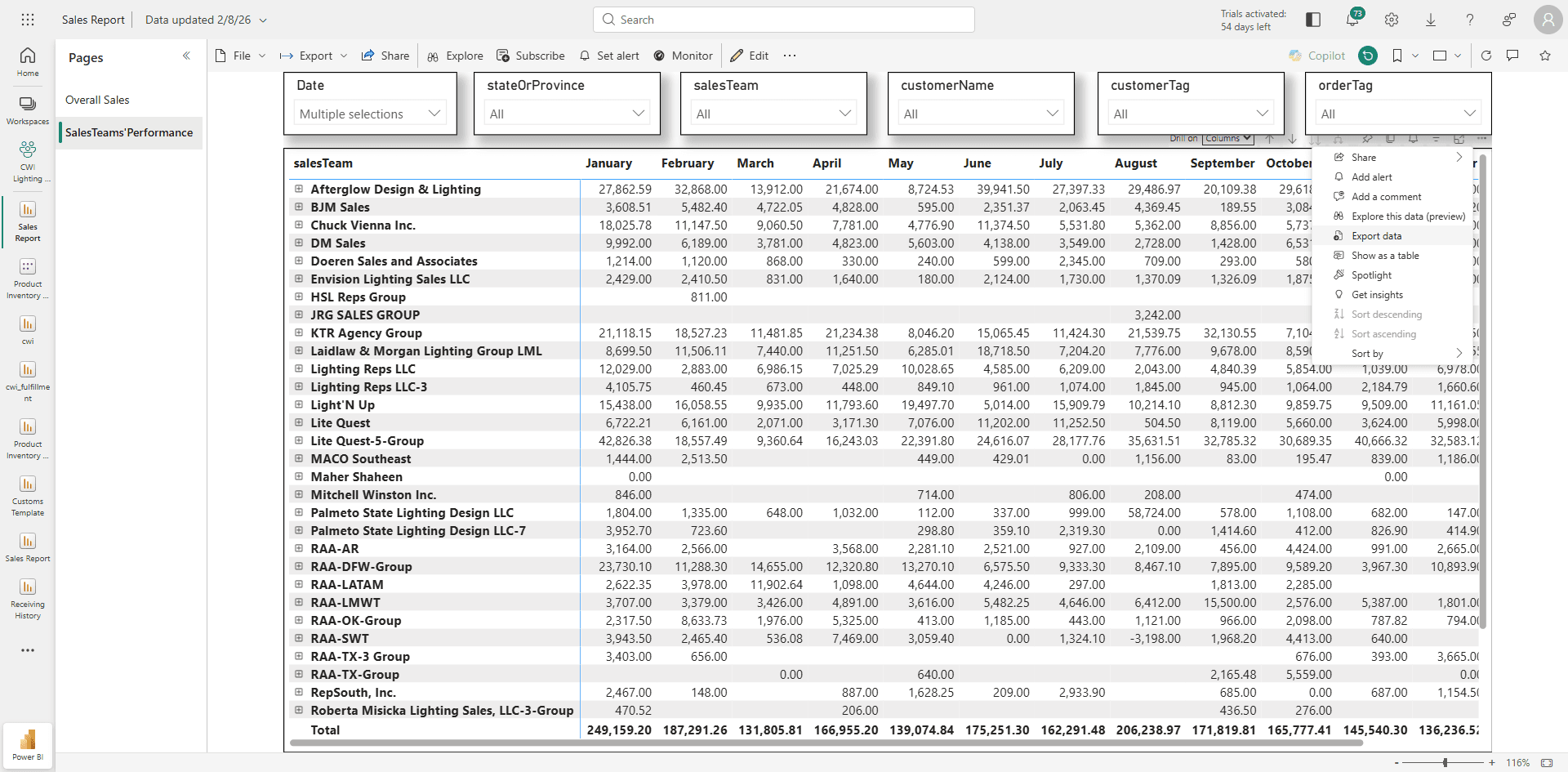Screen dimensions: 1568x772
Task: Open Workspaces in left navigation
Action: point(28,110)
